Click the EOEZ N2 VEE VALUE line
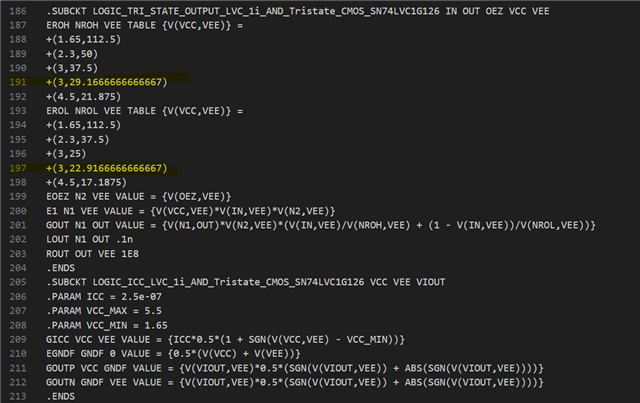Image resolution: width=640 pixels, height=403 pixels. pyautogui.click(x=138, y=197)
